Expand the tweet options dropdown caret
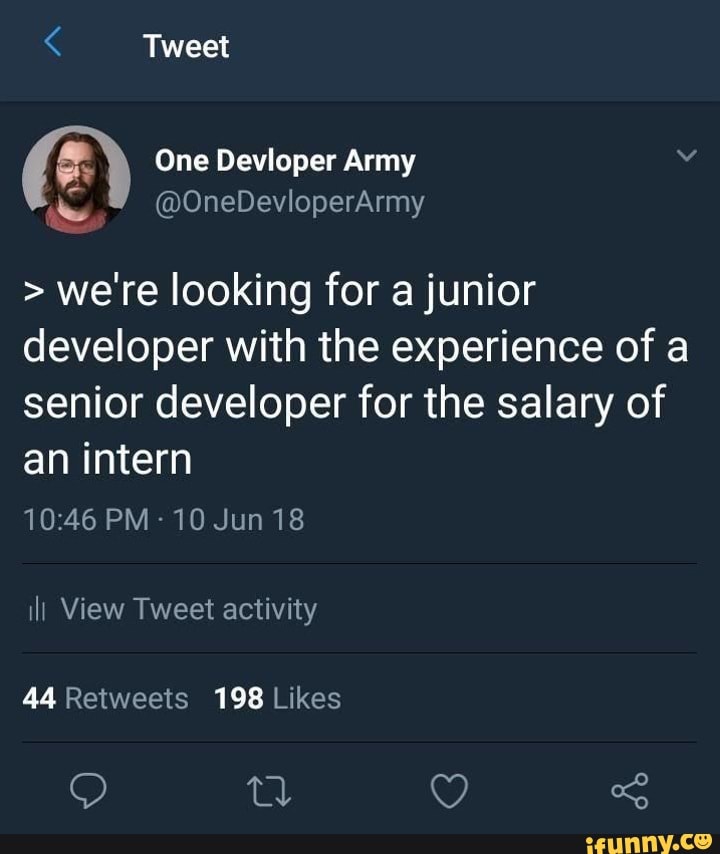Viewport: 720px width, 854px height. pyautogui.click(x=688, y=152)
